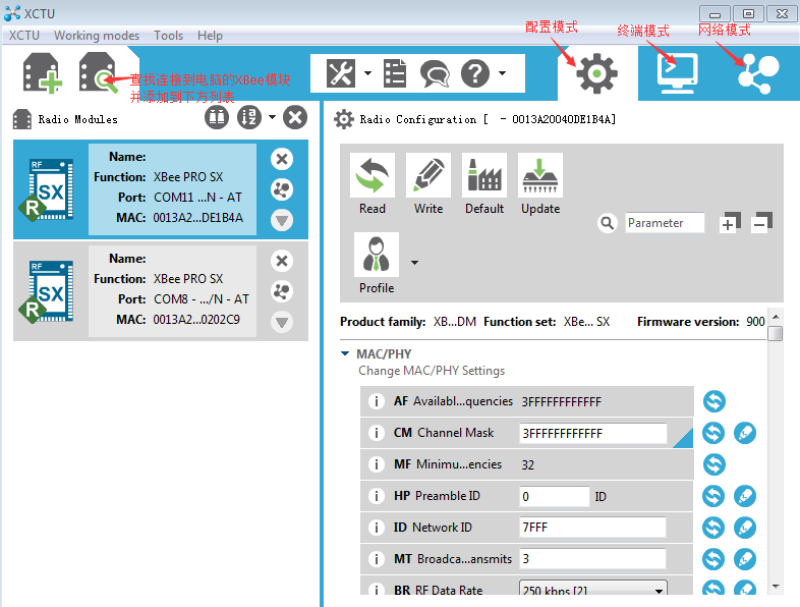Viewport: 800px width, 607px height.
Task: Refresh the AF Available Frequencies value
Action: pyautogui.click(x=714, y=401)
